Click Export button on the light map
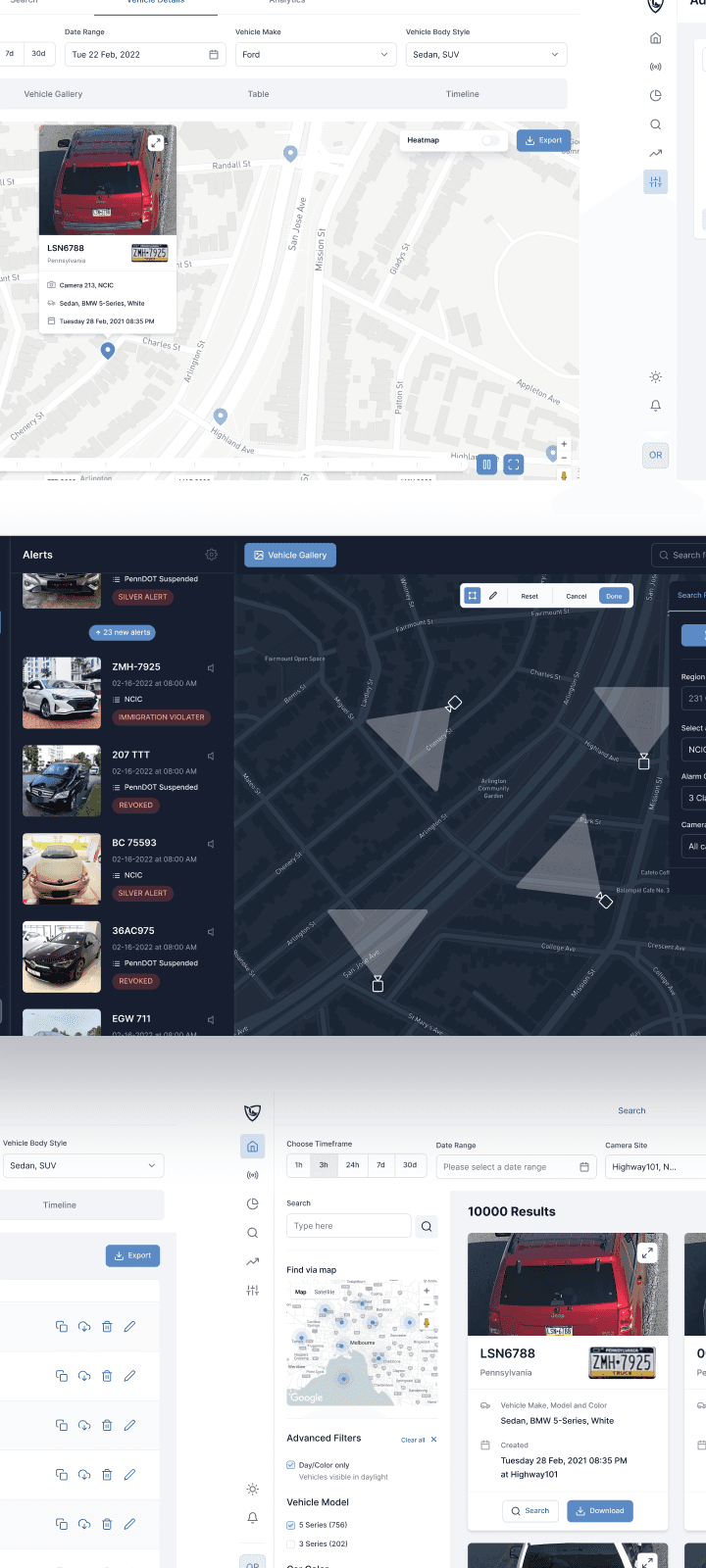This screenshot has height=1568, width=706. (x=543, y=140)
